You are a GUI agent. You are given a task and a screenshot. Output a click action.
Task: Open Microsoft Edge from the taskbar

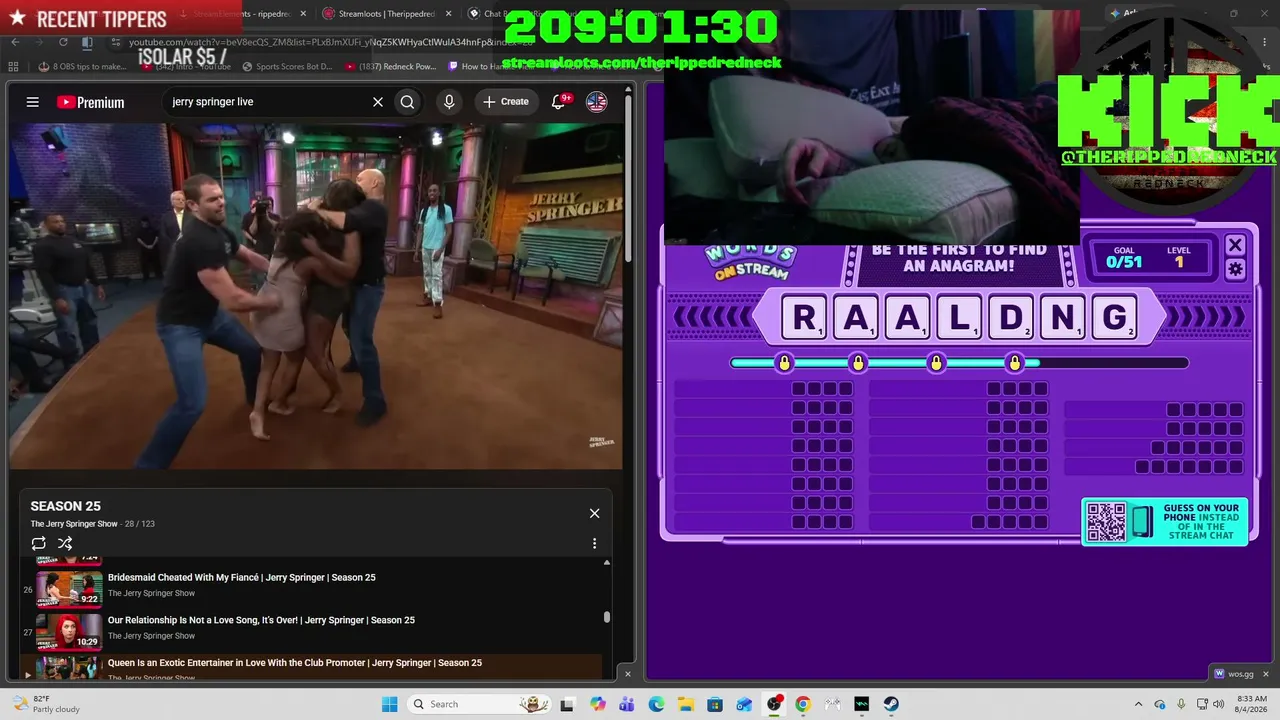pyautogui.click(x=656, y=704)
